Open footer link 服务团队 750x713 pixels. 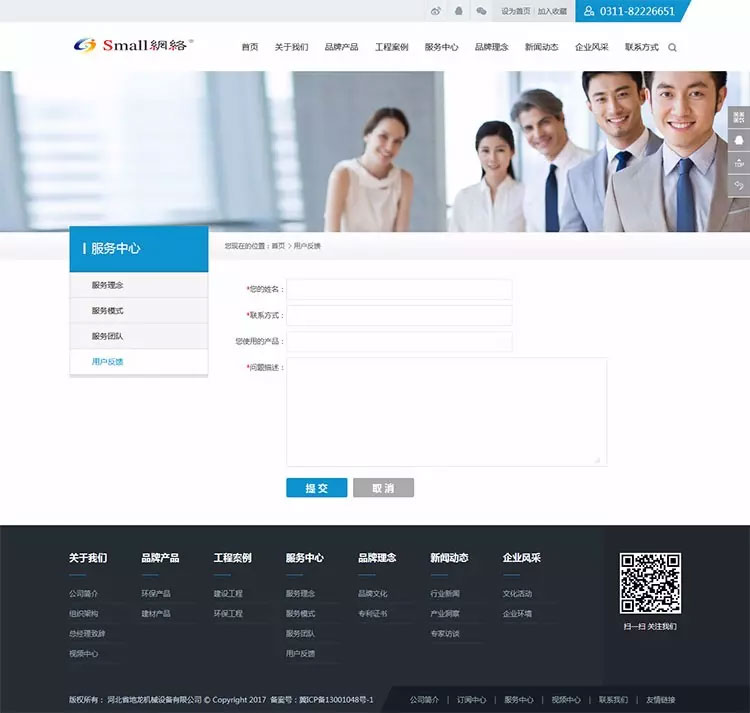click(x=300, y=634)
